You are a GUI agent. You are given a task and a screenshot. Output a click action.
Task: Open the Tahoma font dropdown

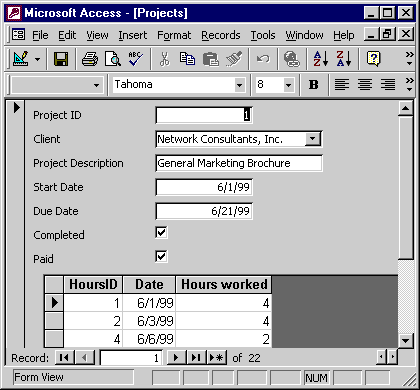pyautogui.click(x=239, y=85)
